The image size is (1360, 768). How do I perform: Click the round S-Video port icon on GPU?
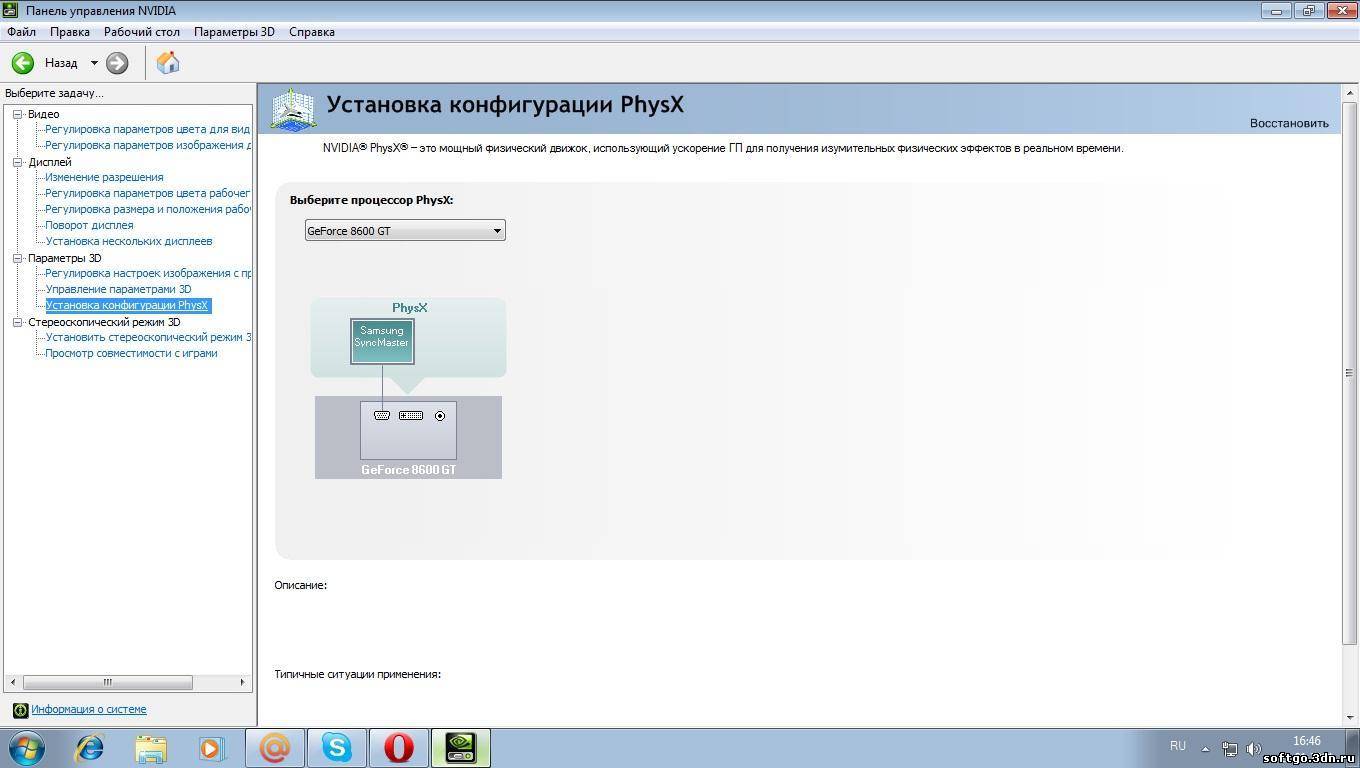[440, 415]
